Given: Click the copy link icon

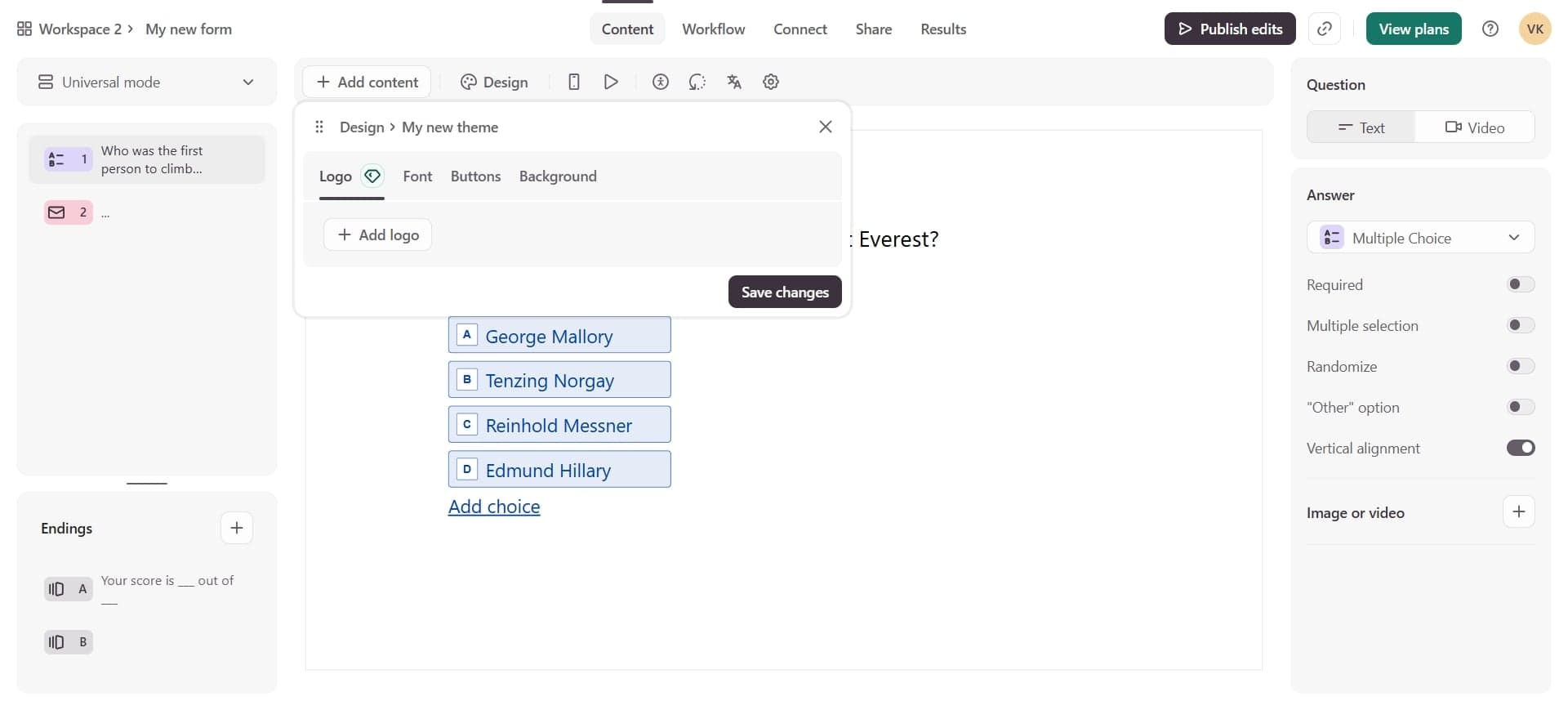Looking at the screenshot, I should click(1325, 29).
